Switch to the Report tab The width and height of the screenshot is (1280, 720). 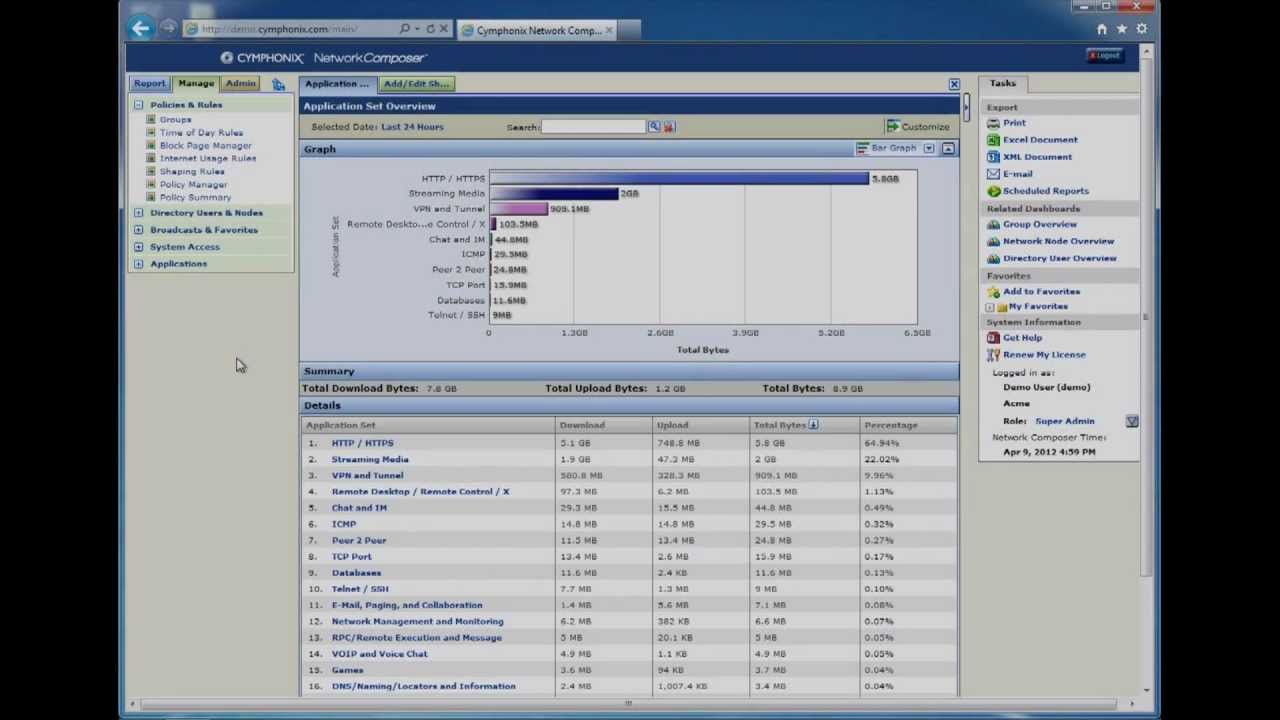click(x=149, y=84)
